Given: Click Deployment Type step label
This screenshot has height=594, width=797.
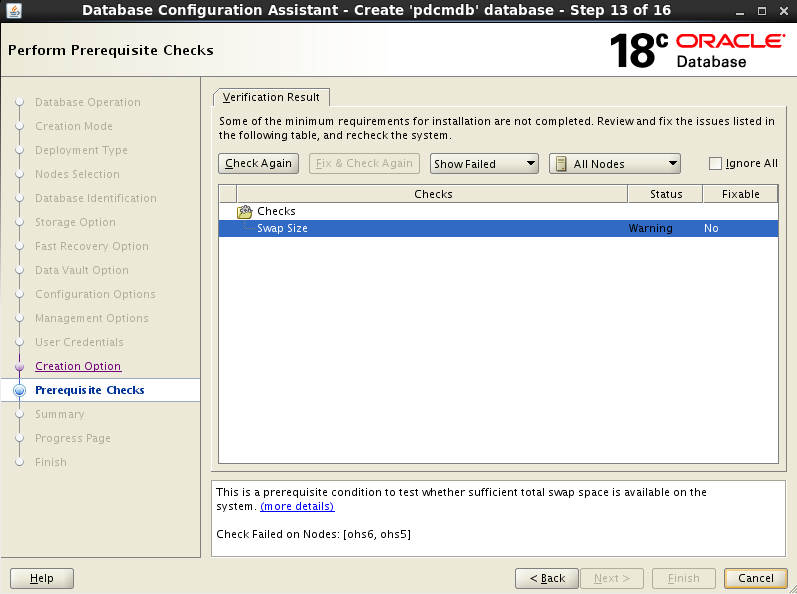Looking at the screenshot, I should [x=81, y=150].
